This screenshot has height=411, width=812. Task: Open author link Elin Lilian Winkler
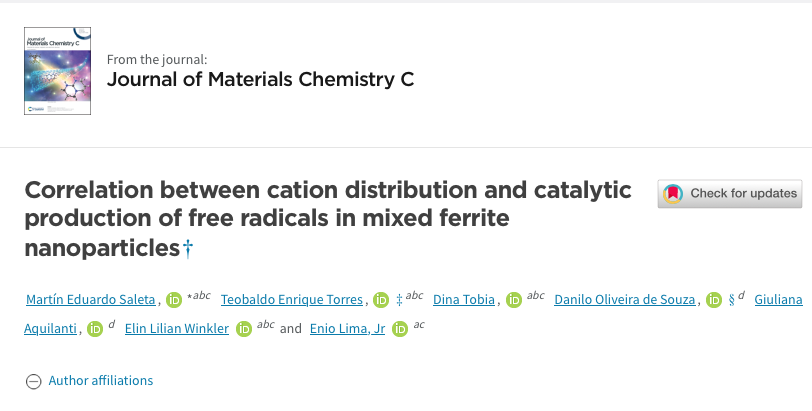177,329
